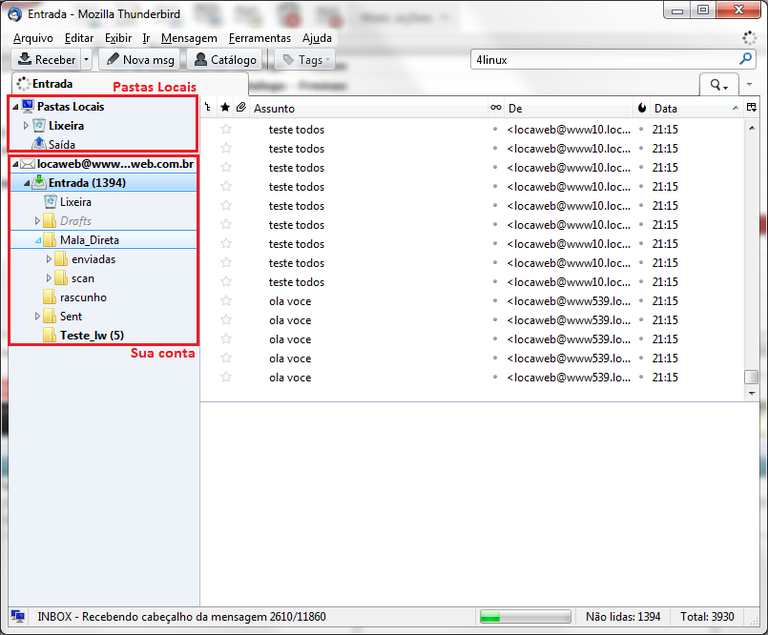Expand the enviadas folder
The height and width of the screenshot is (635, 768).
48,259
